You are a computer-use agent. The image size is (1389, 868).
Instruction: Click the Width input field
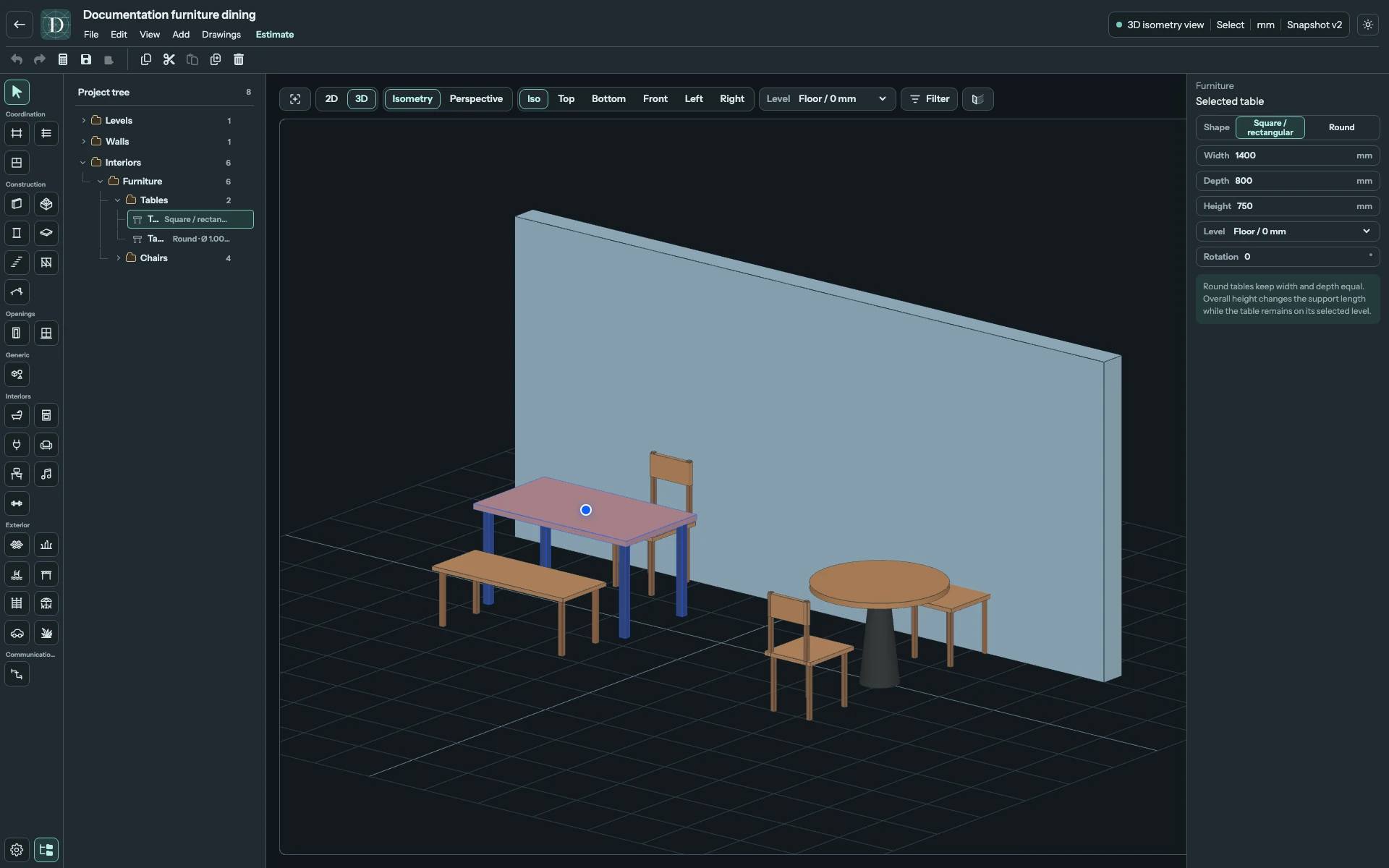point(1288,156)
